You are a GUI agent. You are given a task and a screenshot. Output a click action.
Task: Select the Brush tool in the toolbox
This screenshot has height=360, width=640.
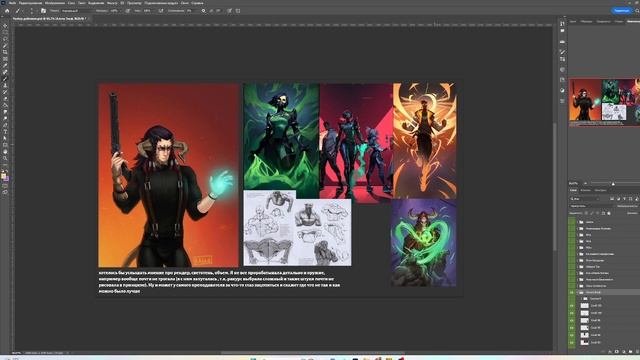coord(5,78)
